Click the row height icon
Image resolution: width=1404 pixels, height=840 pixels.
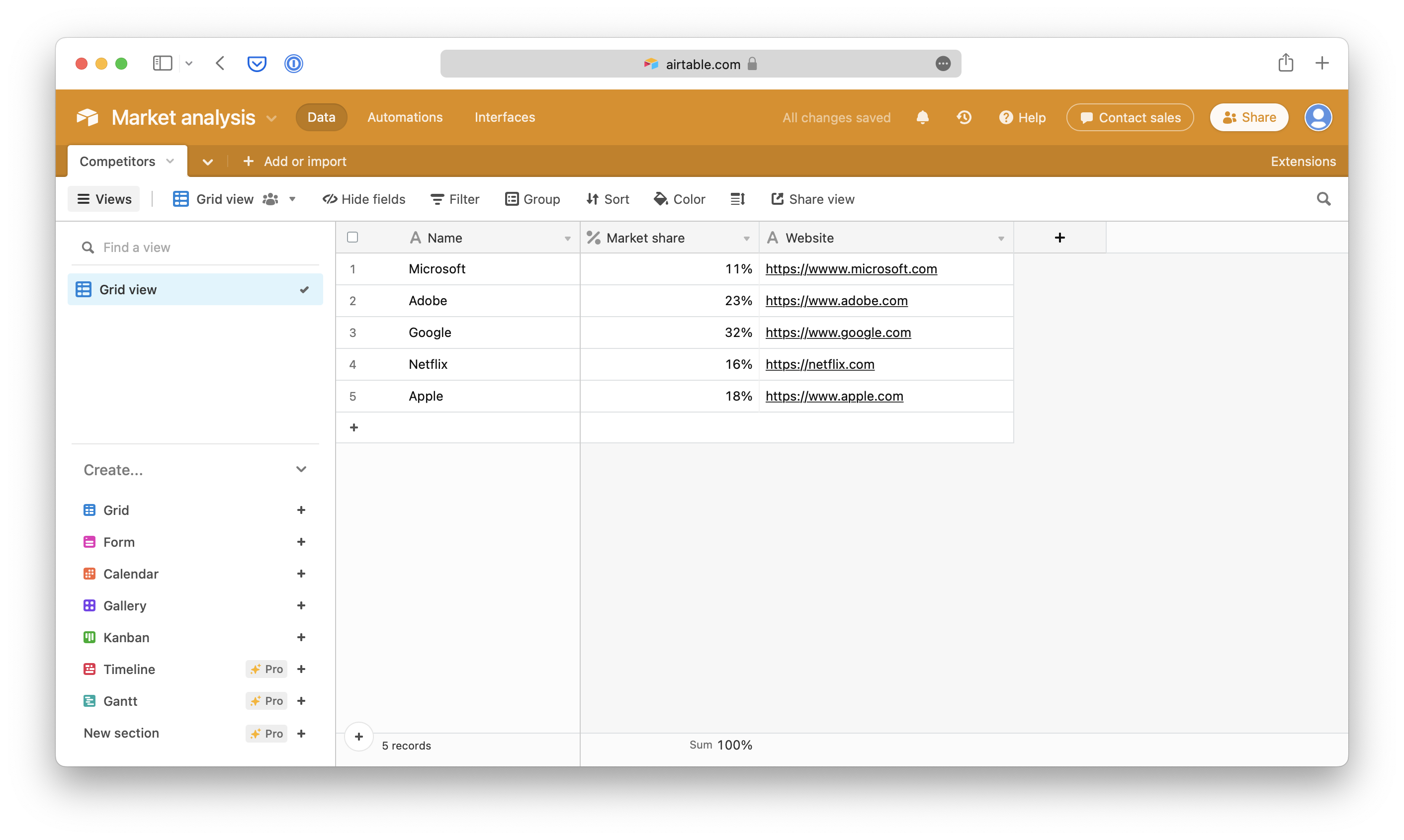738,199
